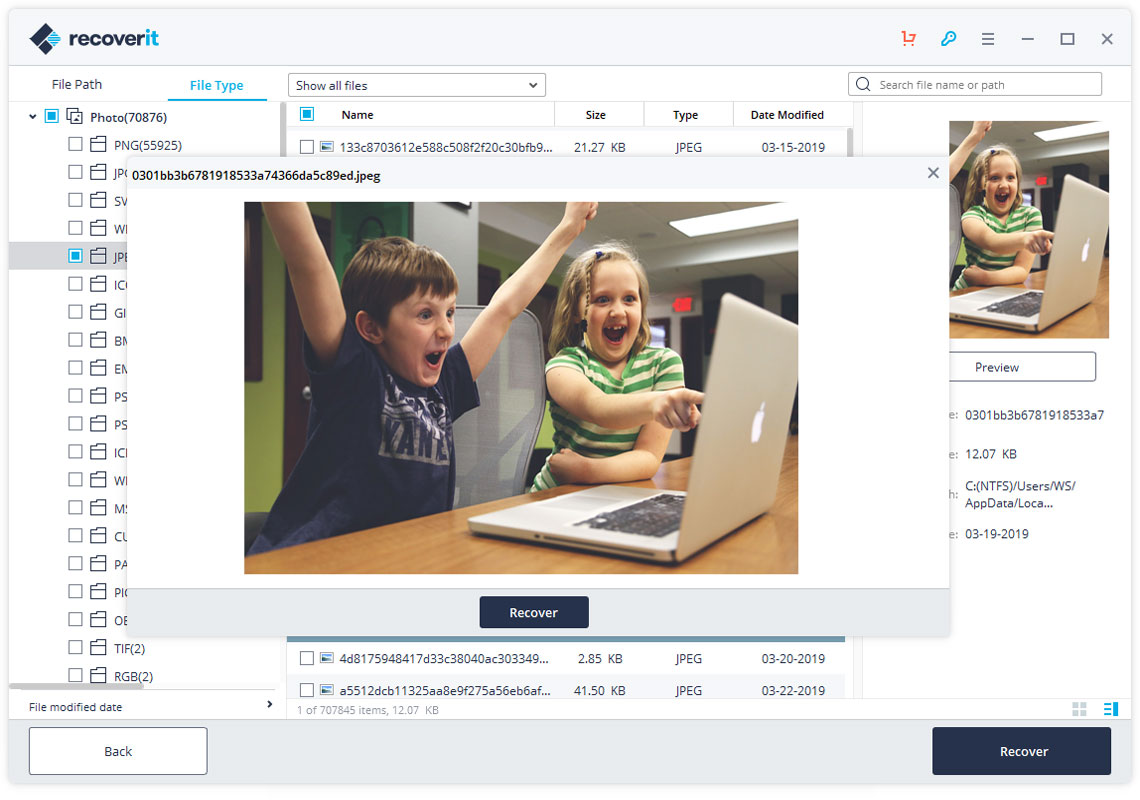Switch to list view of results
The image size is (1140, 800).
click(x=1110, y=709)
